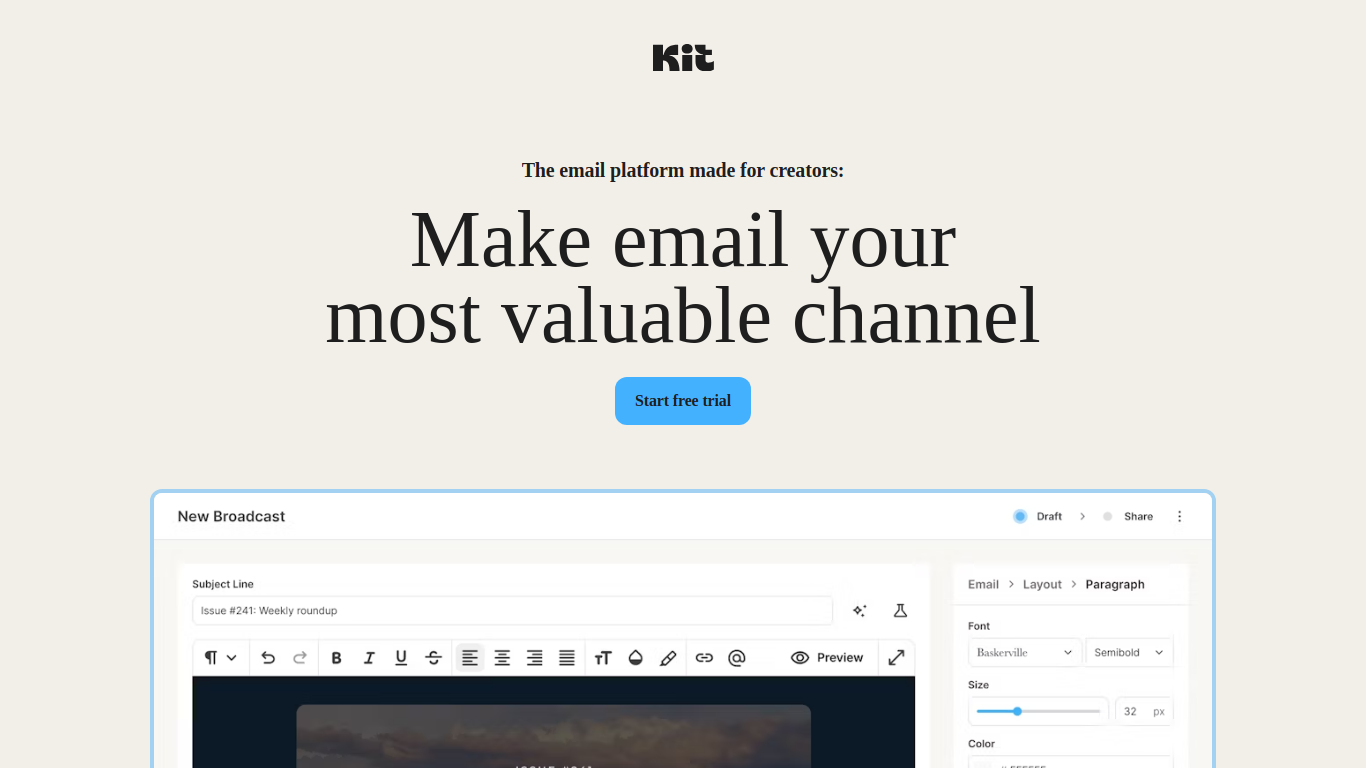Click the 'Make email your most valuable channel' headline

click(683, 278)
